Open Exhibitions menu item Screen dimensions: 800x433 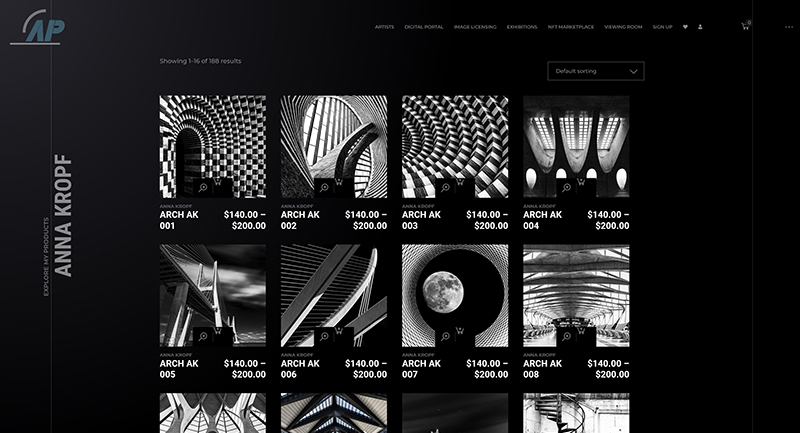click(522, 27)
